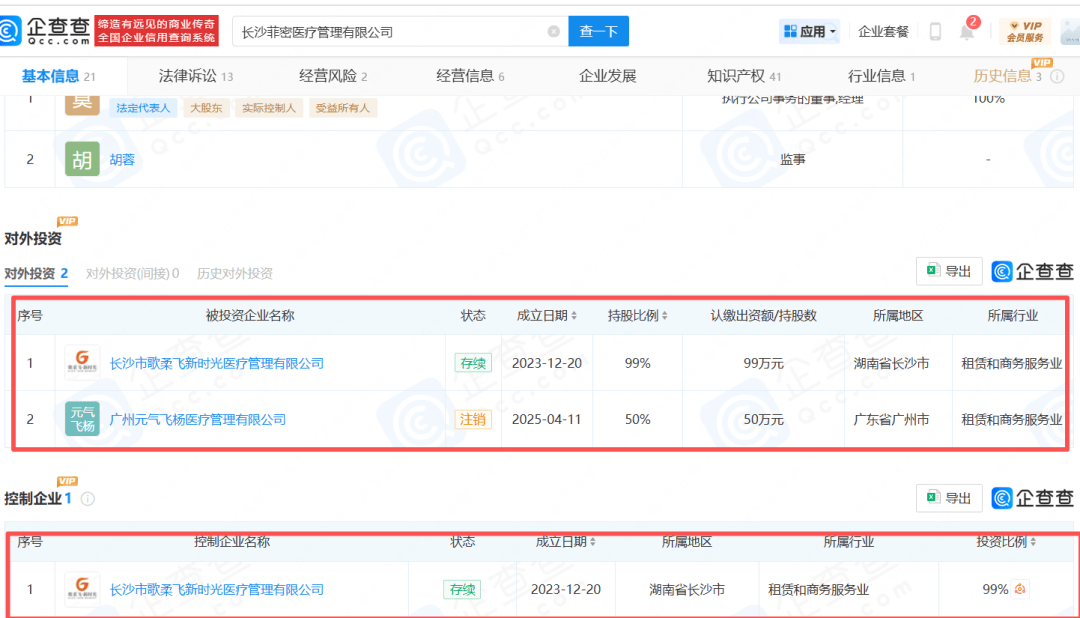
Task: Switch to 企业发展 tab
Action: pyautogui.click(x=608, y=76)
